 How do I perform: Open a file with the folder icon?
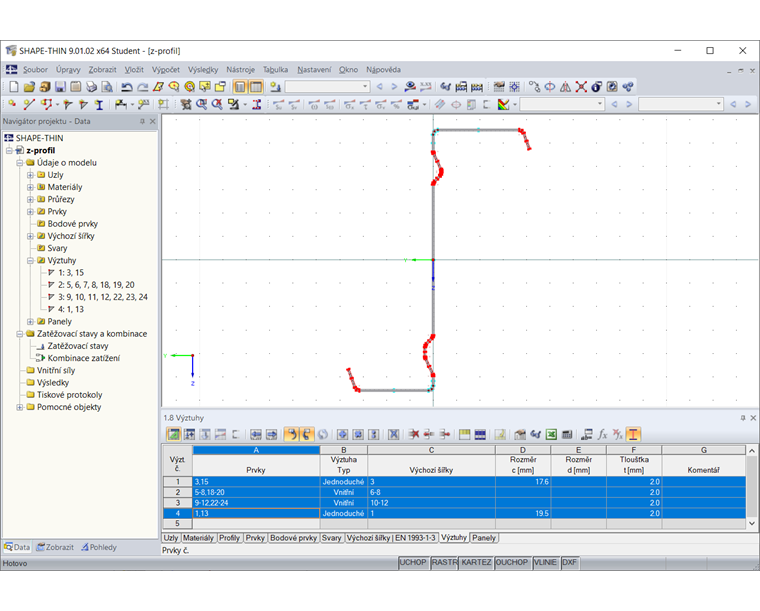tap(30, 87)
